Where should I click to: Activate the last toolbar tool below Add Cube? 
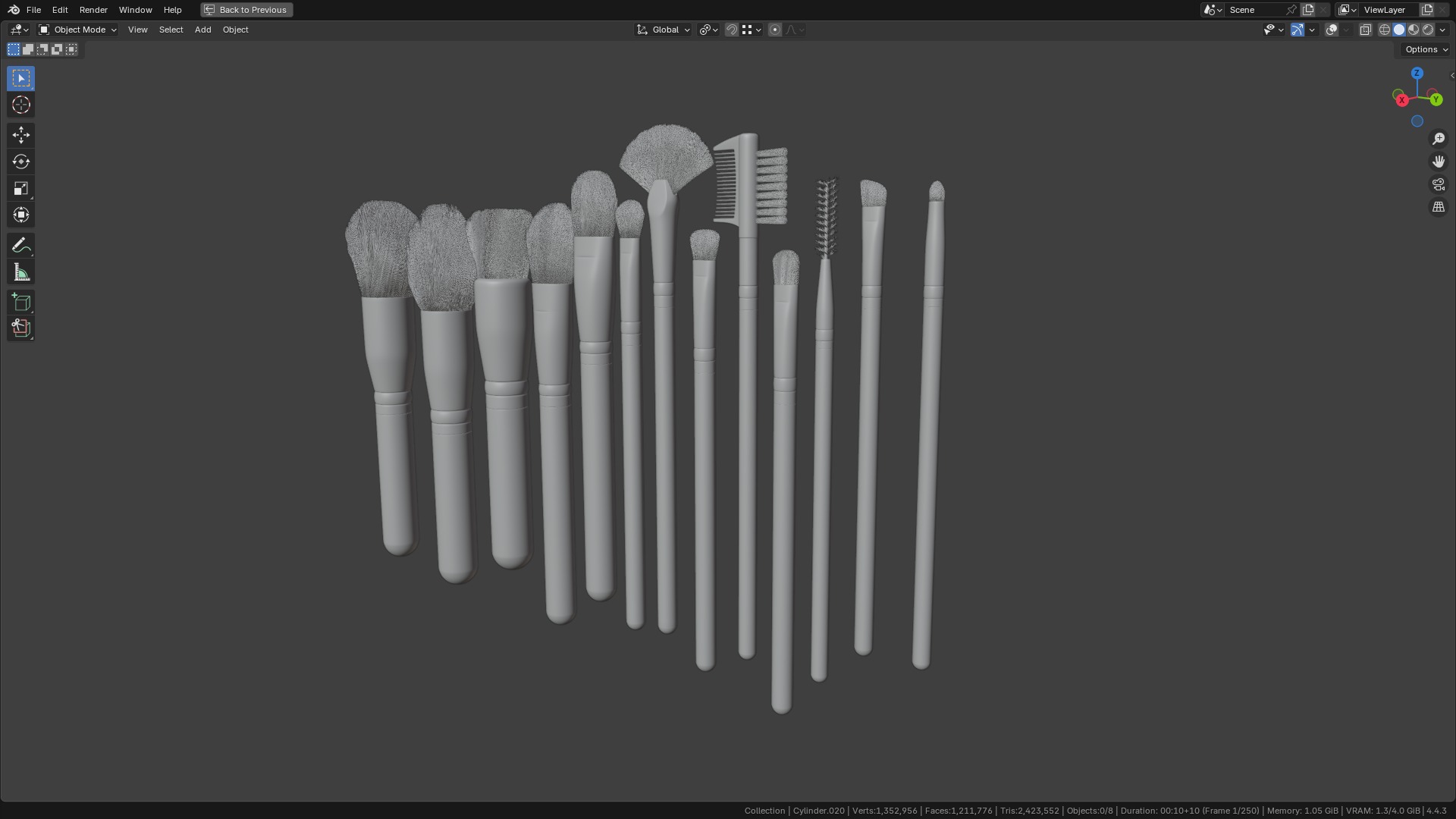[20, 328]
